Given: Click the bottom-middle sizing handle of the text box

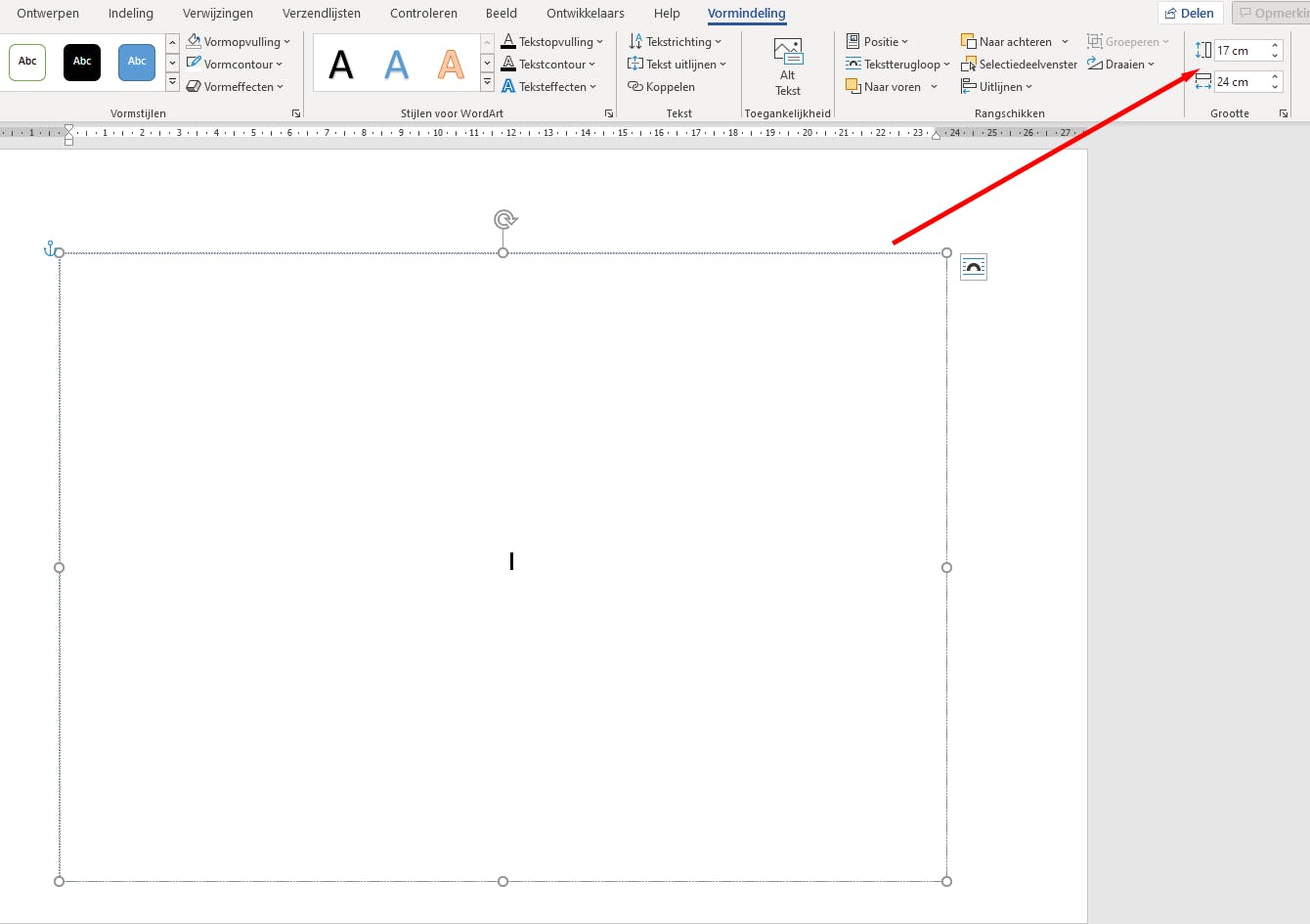Looking at the screenshot, I should pos(502,881).
